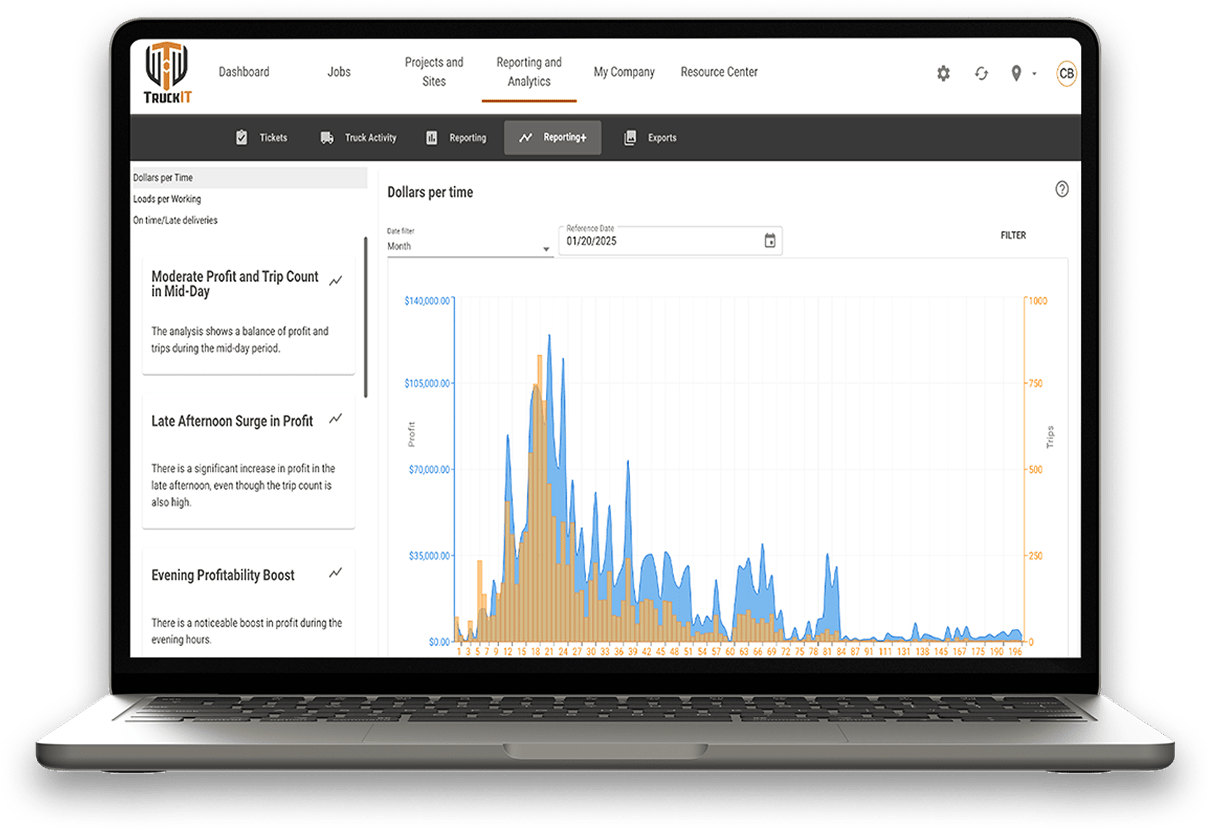The height and width of the screenshot is (830, 1210).
Task: Click the Reference Date input field
Action: 670,241
